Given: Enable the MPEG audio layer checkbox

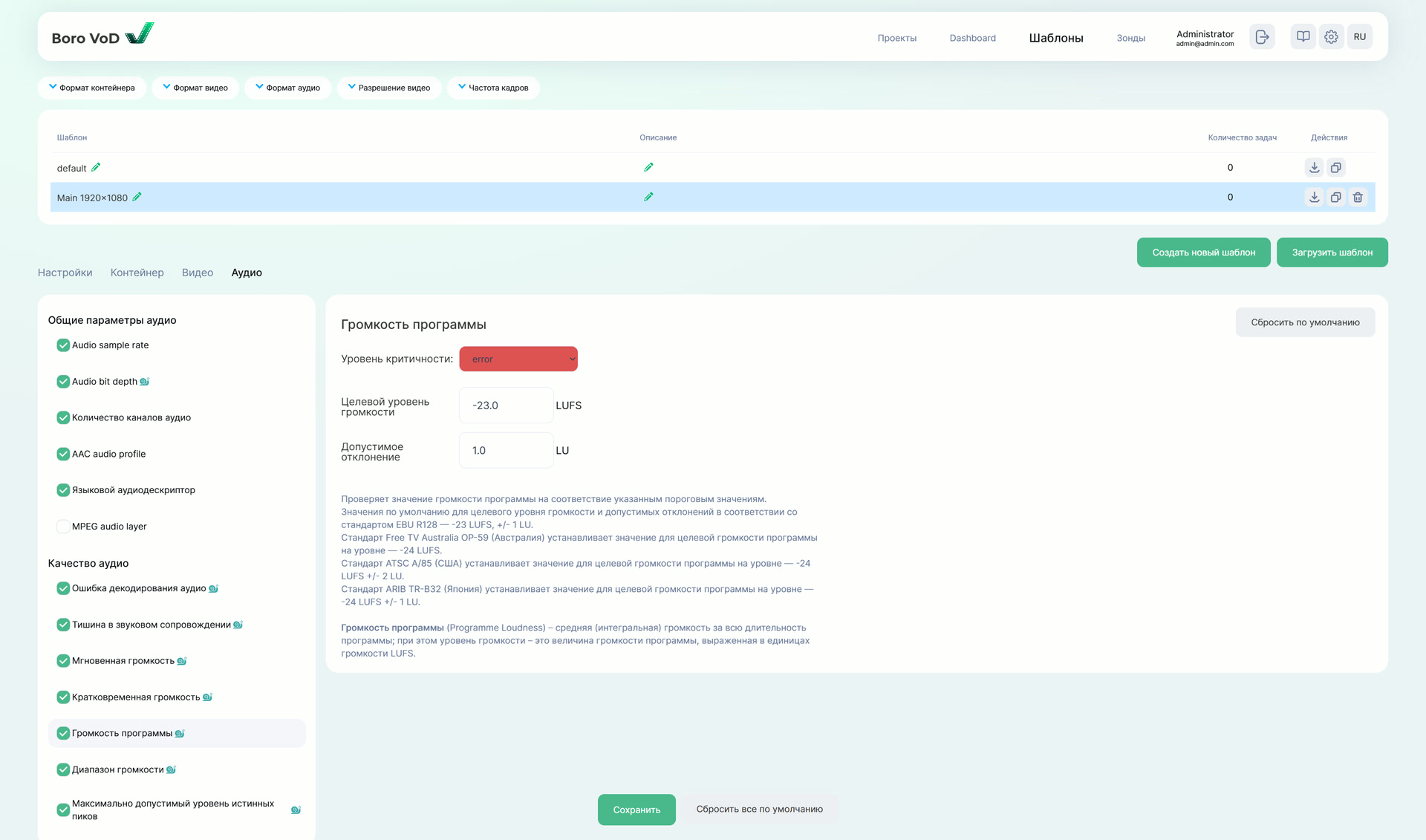Looking at the screenshot, I should 63,527.
